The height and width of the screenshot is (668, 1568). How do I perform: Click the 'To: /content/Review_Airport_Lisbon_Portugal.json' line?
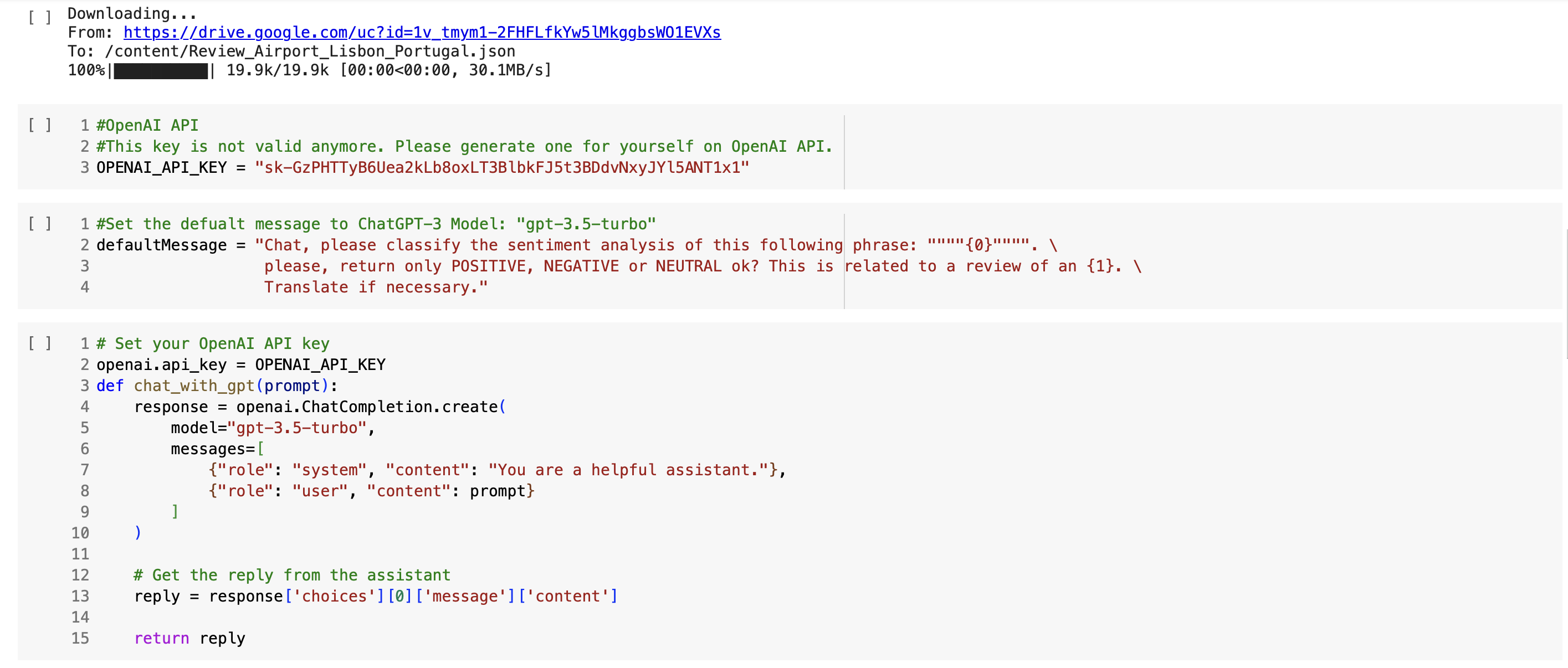pyautogui.click(x=291, y=51)
